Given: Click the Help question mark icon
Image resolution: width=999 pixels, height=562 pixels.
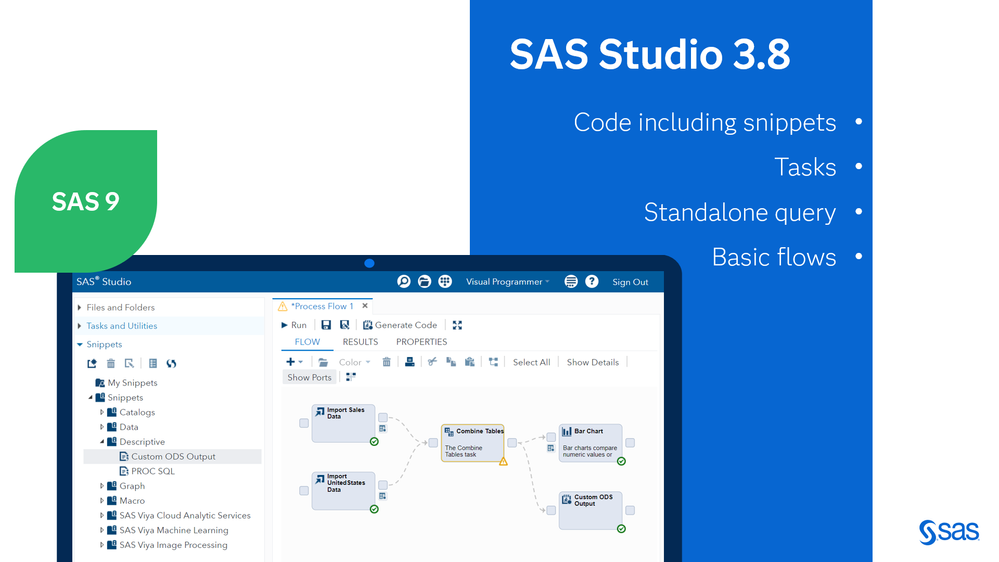Looking at the screenshot, I should [592, 282].
